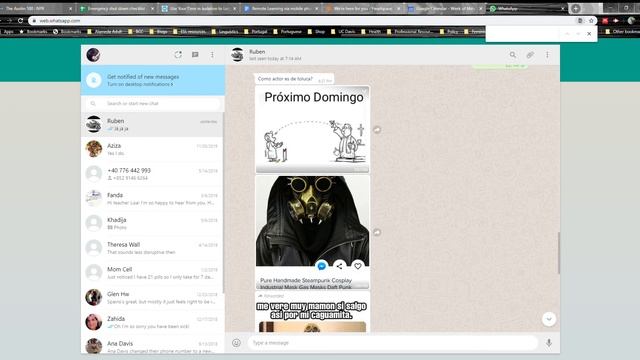Focus the Search or start new chat field
This screenshot has width=640, height=360.
(x=153, y=104)
